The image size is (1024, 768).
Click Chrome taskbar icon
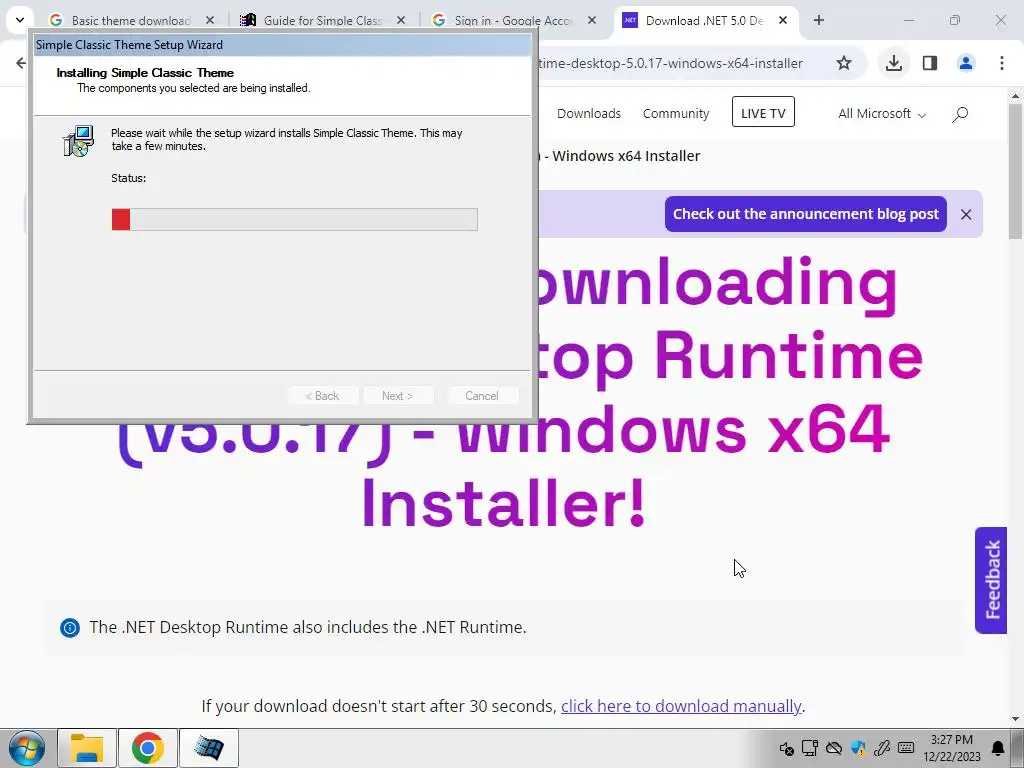[x=148, y=748]
